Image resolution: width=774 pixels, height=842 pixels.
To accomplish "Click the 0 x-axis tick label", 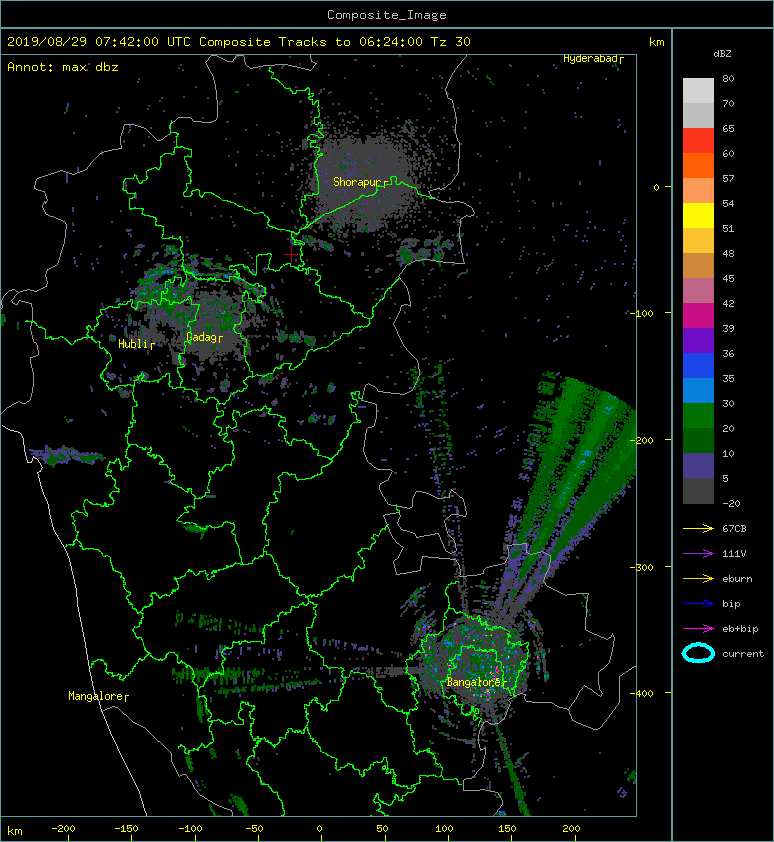I will 319,829.
